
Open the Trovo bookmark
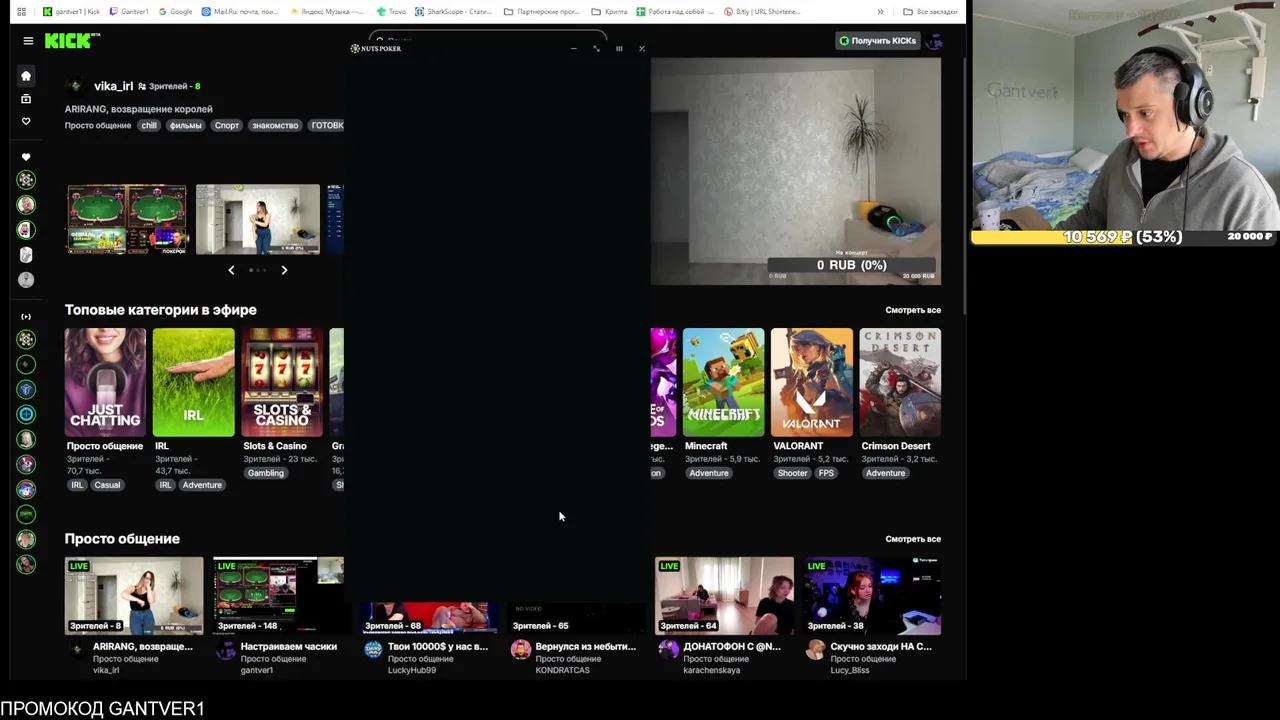pos(391,12)
